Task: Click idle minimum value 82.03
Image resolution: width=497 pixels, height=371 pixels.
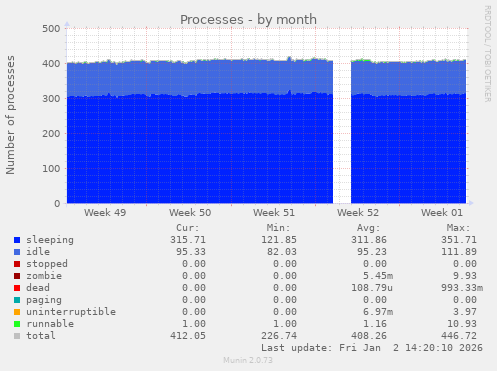Action: click(282, 252)
